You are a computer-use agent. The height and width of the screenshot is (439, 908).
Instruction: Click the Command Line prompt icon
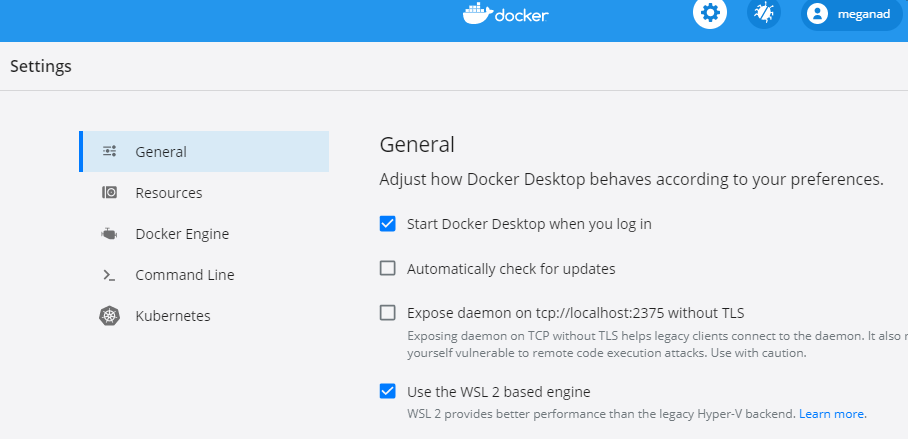(x=109, y=275)
